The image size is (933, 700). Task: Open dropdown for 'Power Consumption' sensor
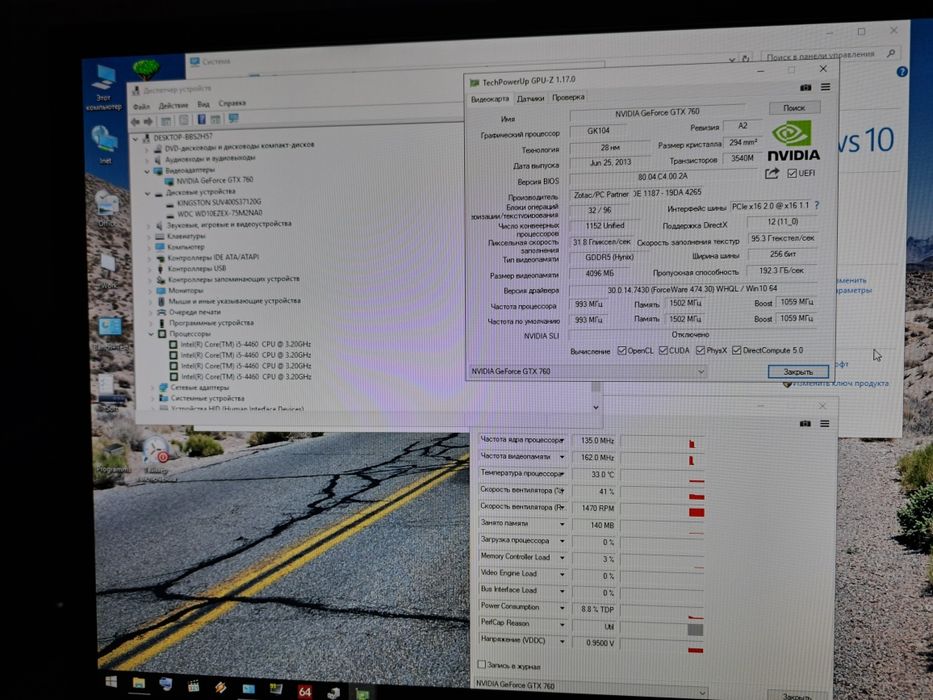pos(562,608)
